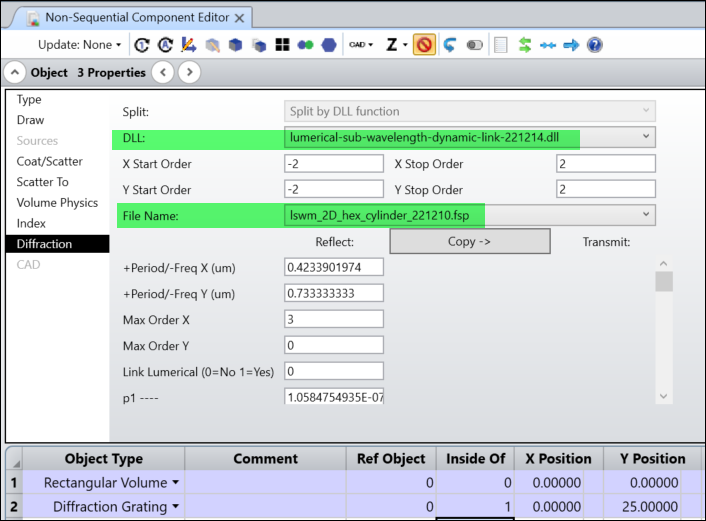Click the Help question mark icon
This screenshot has width=706, height=521.
(595, 45)
